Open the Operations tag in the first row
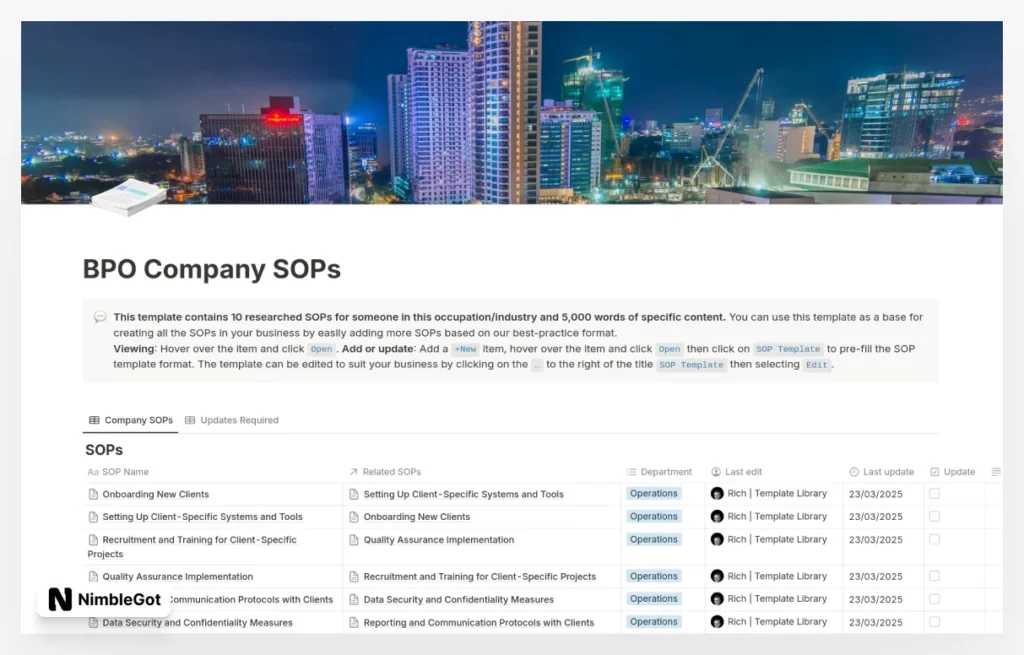1024x655 pixels. point(653,493)
